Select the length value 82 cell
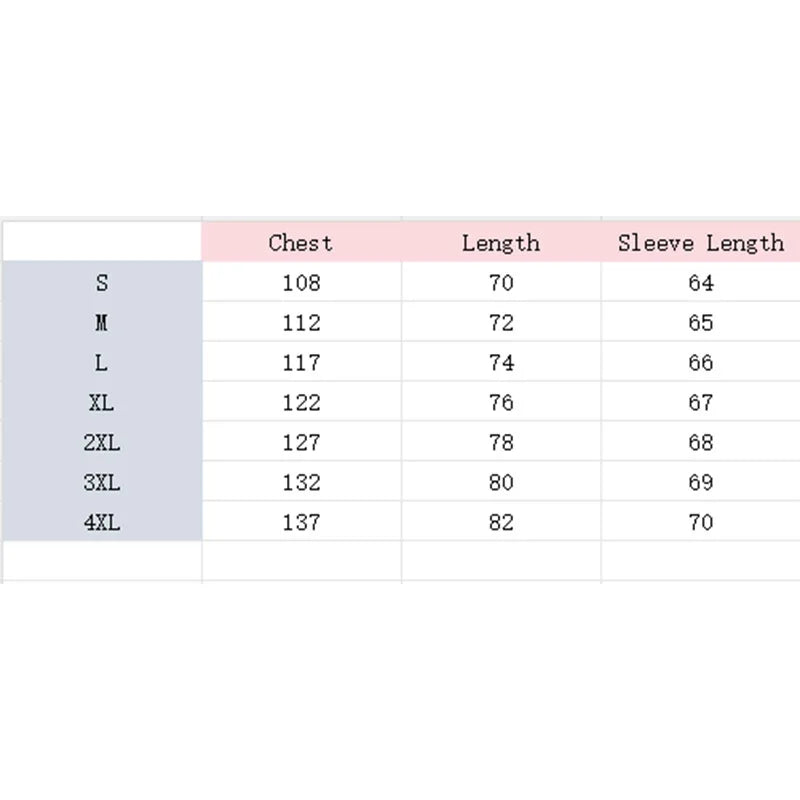Screen dimensions: 800x800 tap(501, 522)
